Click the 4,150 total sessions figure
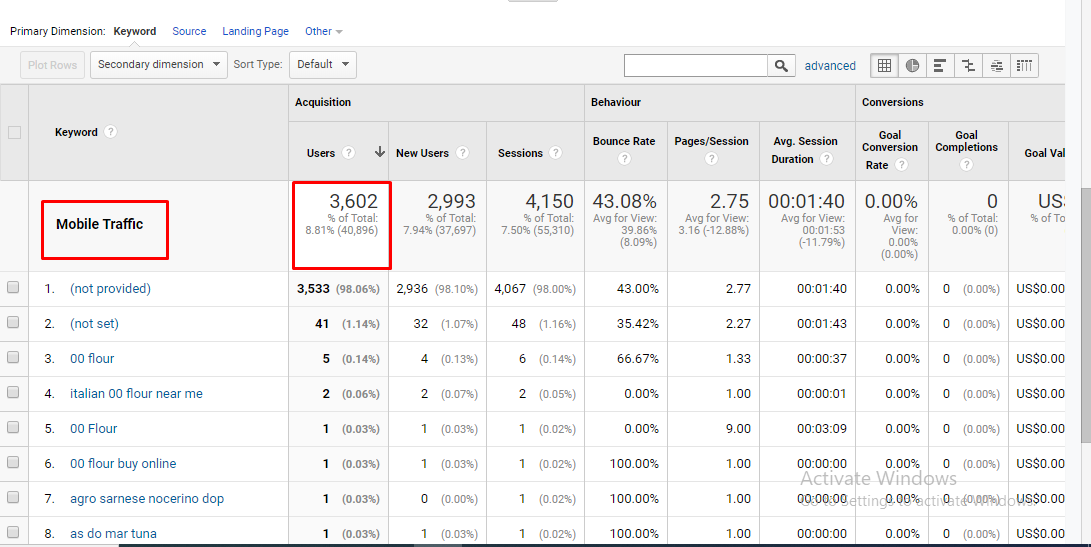 click(x=550, y=201)
